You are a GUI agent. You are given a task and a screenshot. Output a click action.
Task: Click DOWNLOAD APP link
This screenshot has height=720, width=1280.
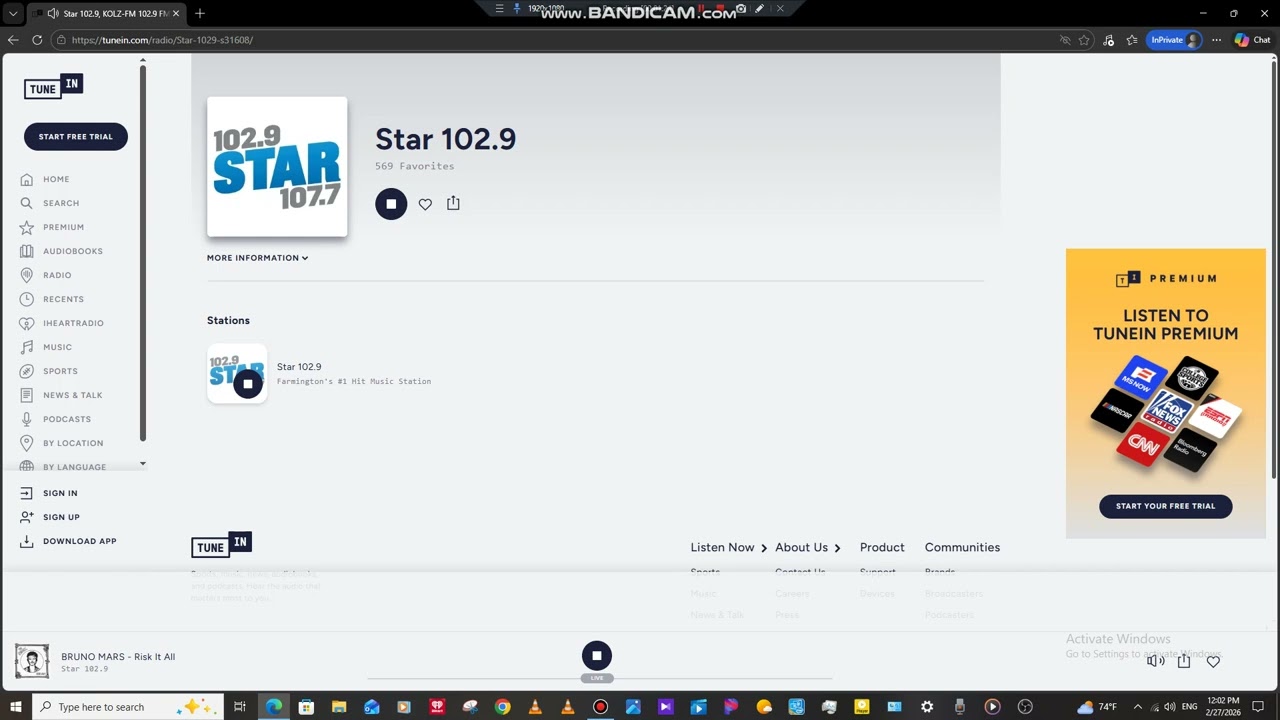(x=79, y=541)
